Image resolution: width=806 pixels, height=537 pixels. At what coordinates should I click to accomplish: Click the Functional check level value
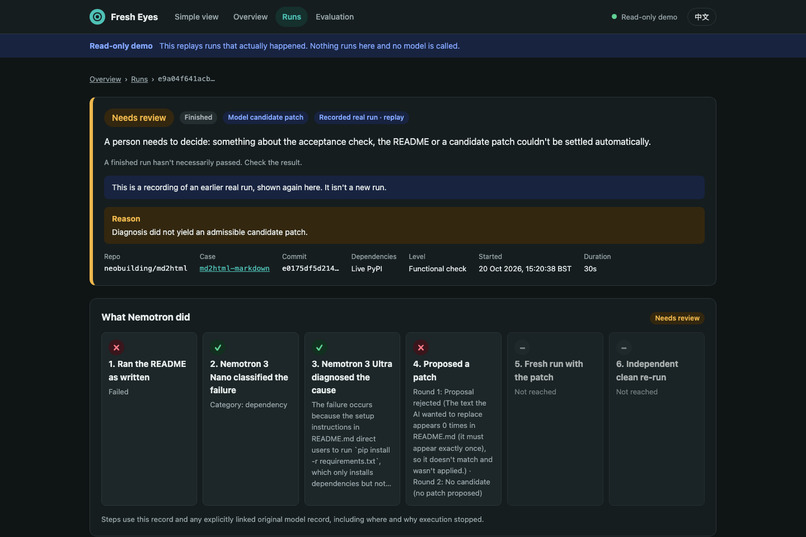click(437, 269)
